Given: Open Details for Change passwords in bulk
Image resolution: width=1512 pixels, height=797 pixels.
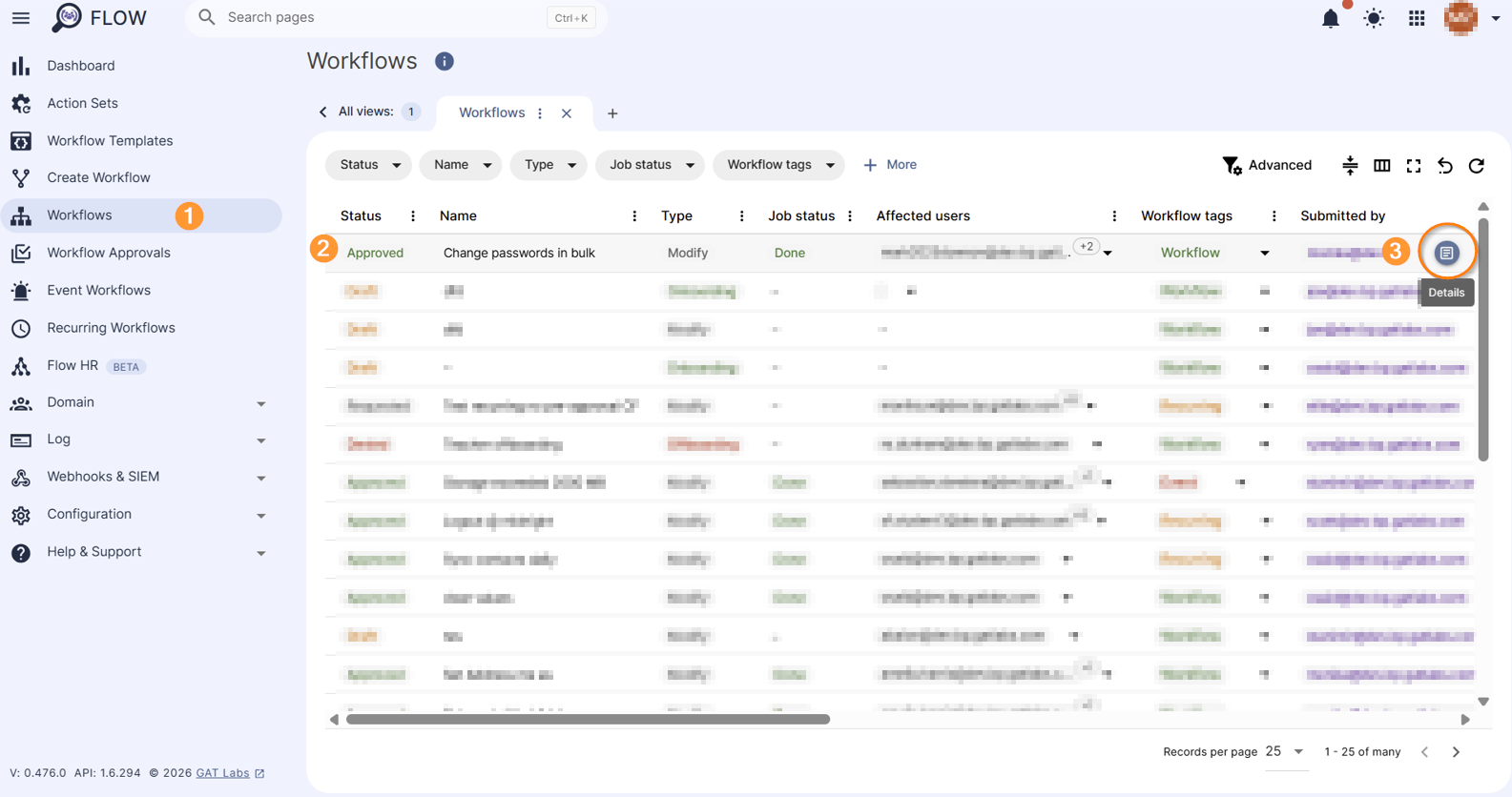Looking at the screenshot, I should 1446,253.
